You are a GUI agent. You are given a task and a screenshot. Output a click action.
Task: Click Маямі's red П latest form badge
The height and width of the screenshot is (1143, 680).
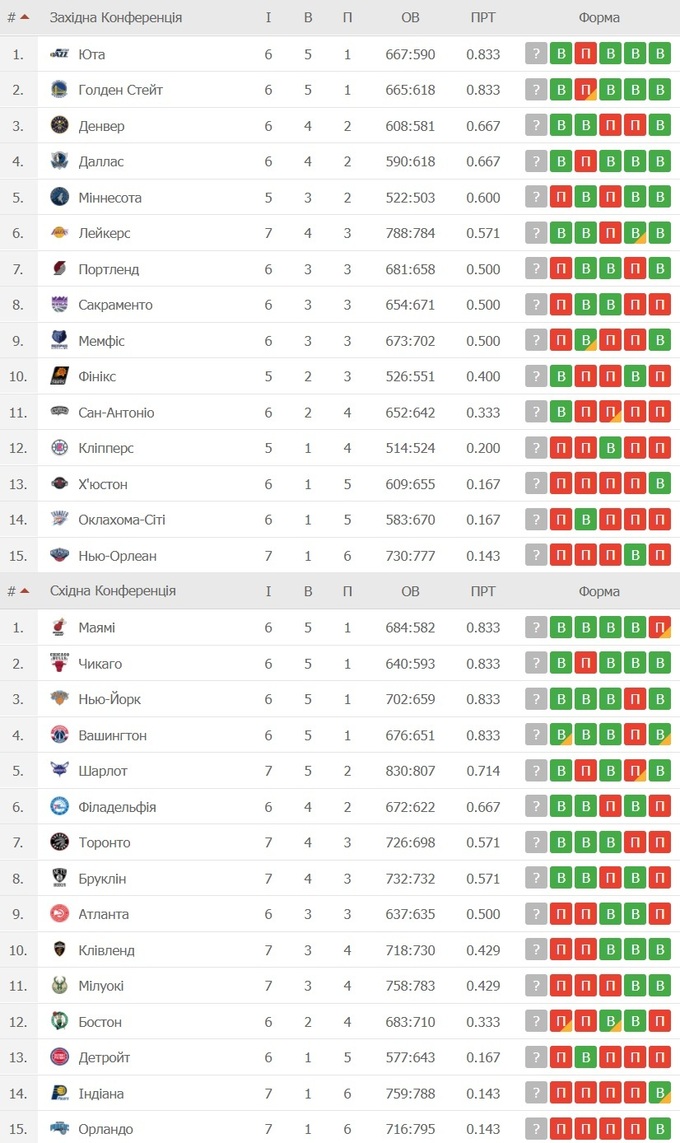coord(659,627)
